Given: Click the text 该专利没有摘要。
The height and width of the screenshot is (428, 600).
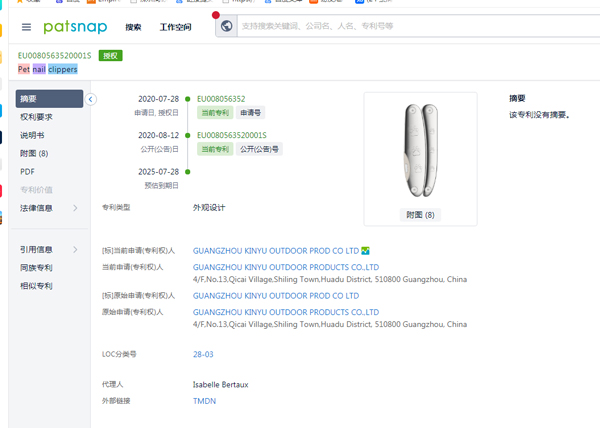Looking at the screenshot, I should (539, 115).
